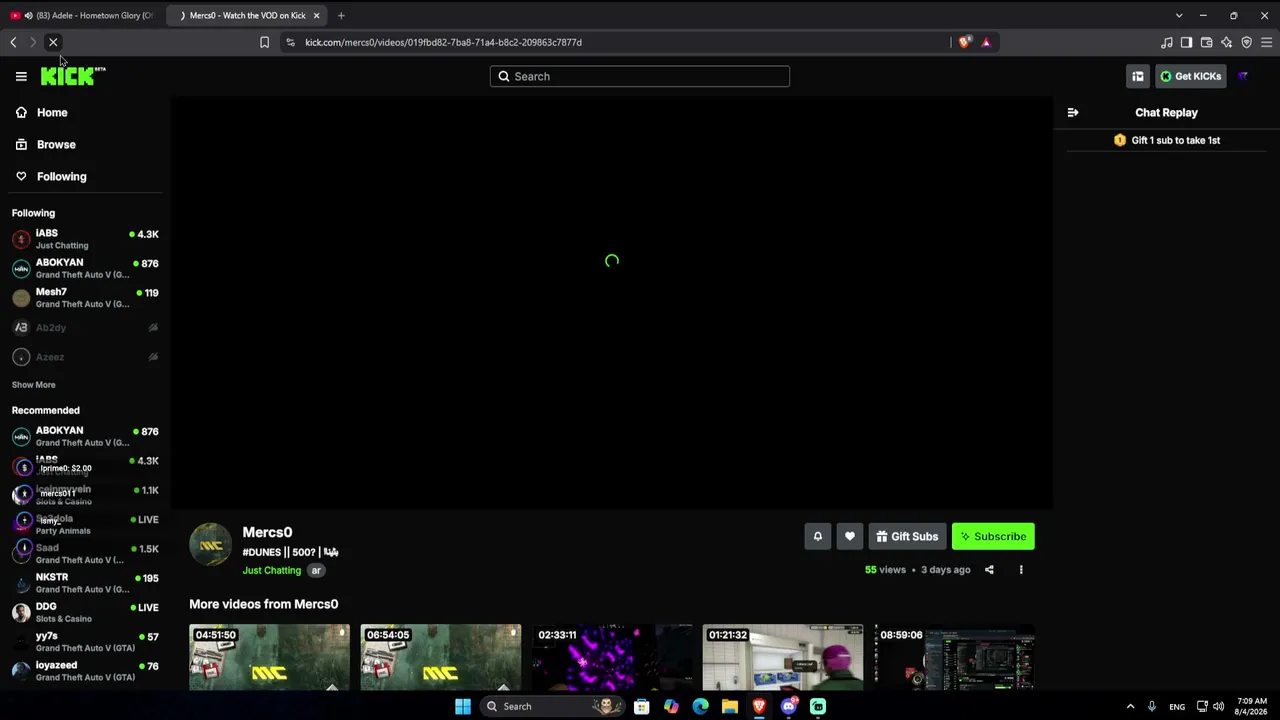The width and height of the screenshot is (1280, 720).
Task: Open the taskbar clock and date
Action: (x=1252, y=706)
